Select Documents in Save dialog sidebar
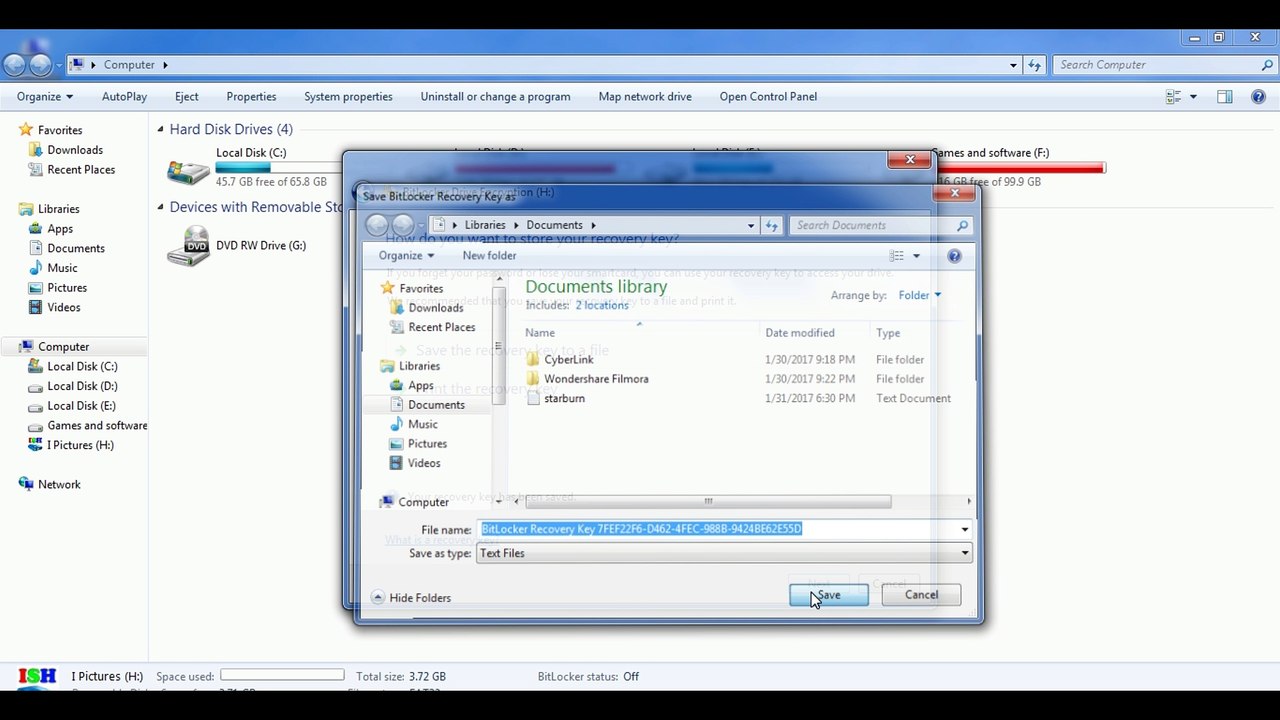This screenshot has height=720, width=1280. click(436, 405)
